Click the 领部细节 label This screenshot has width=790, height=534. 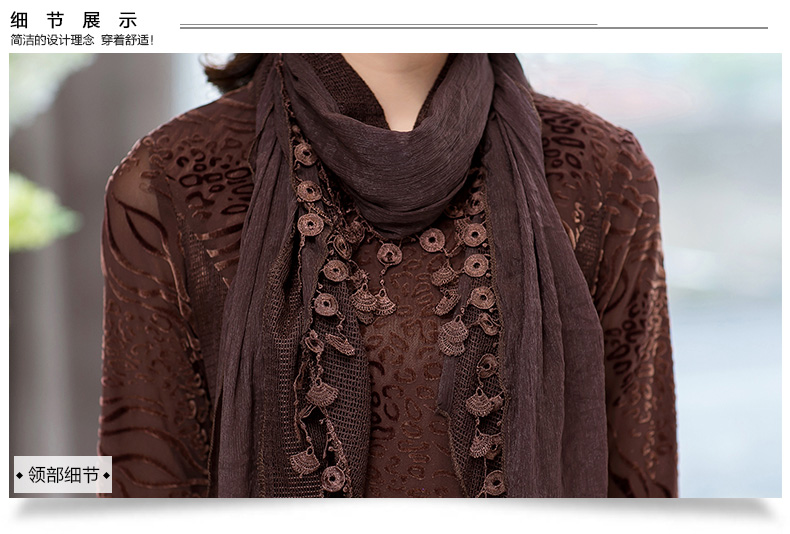[63, 474]
